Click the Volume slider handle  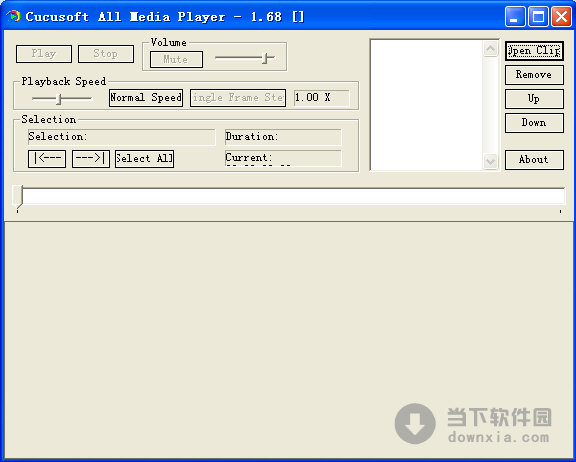click(266, 58)
